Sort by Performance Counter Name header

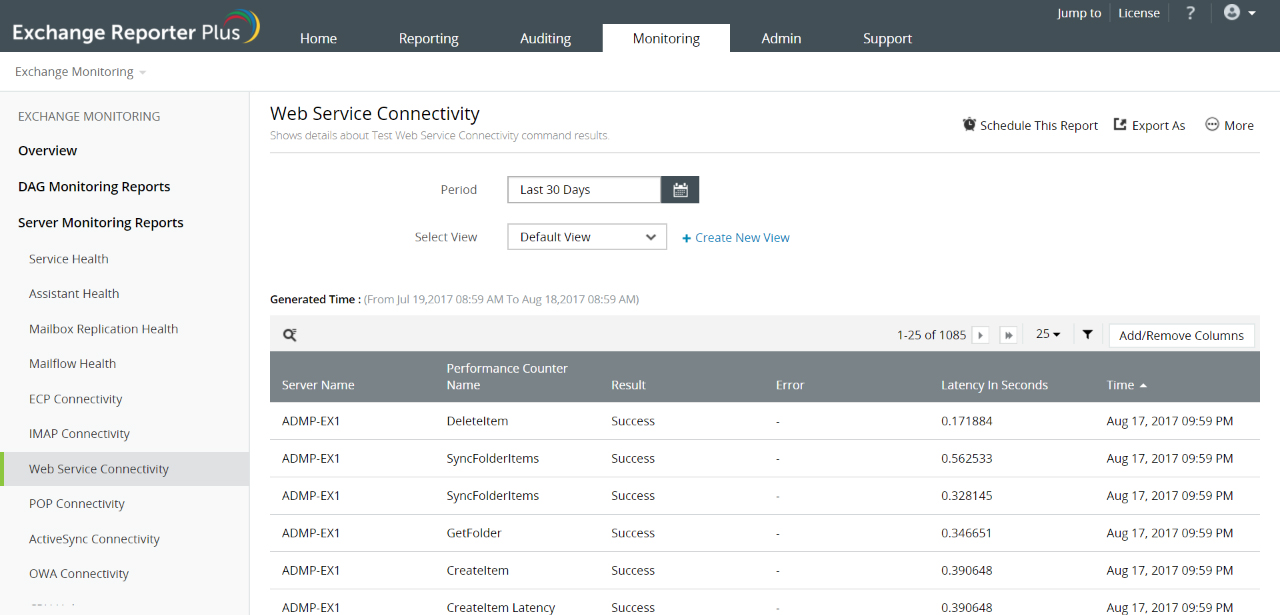(x=507, y=377)
